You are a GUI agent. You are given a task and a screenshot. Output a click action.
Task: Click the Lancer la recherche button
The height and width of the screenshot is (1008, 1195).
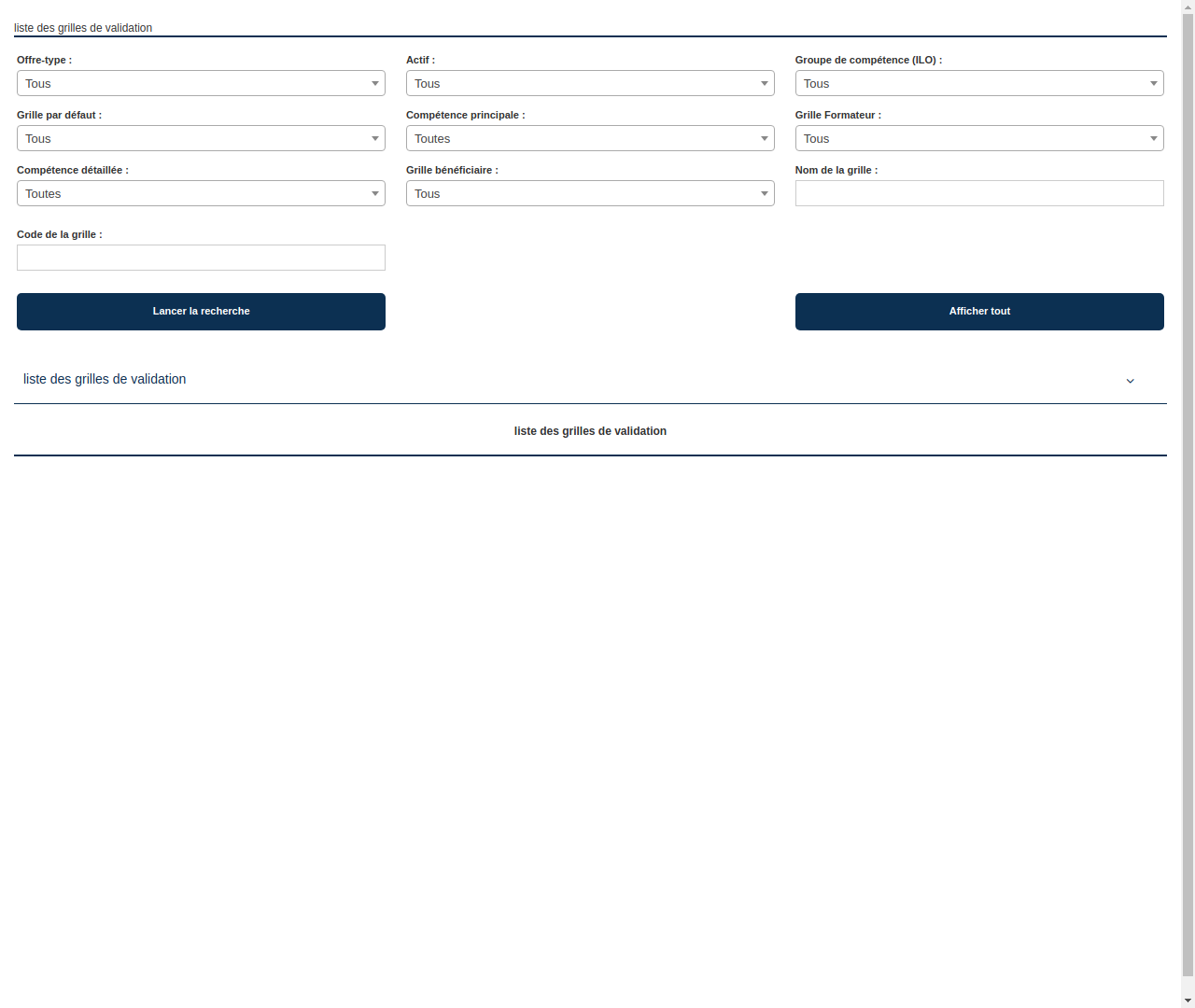tap(201, 311)
